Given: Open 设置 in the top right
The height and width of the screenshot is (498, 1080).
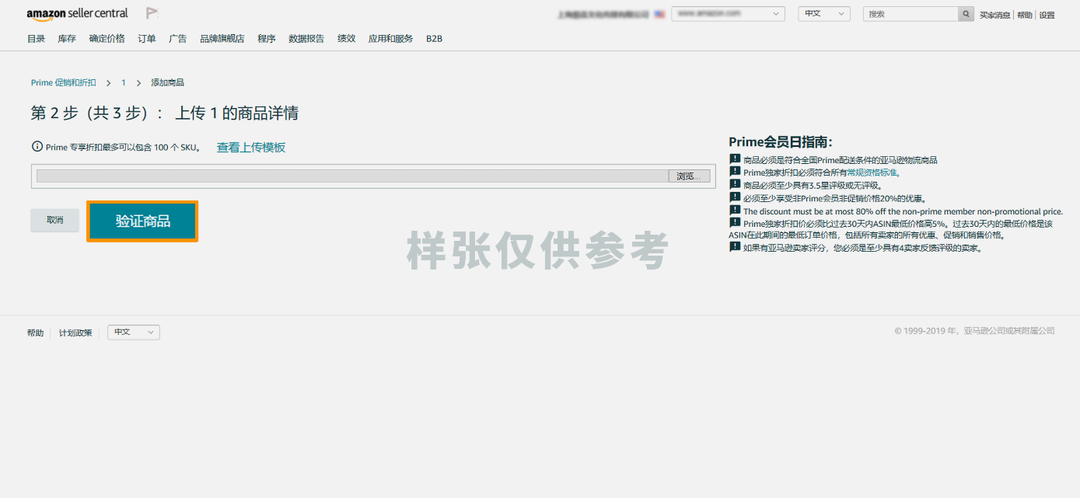Looking at the screenshot, I should click(1046, 15).
